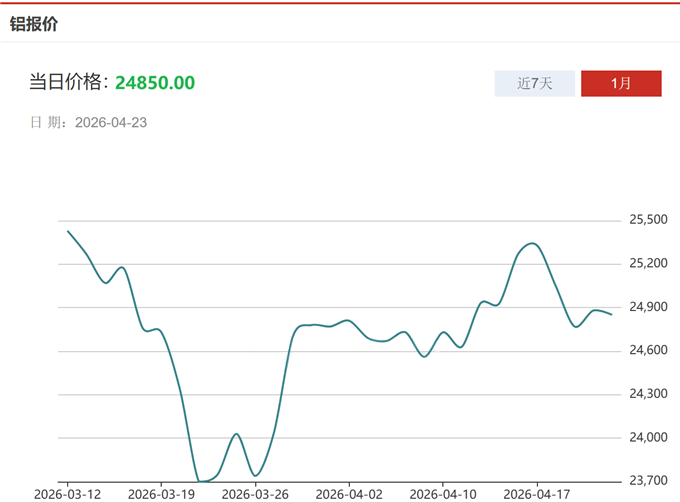Select x-axis date 2026-04-02

click(349, 493)
